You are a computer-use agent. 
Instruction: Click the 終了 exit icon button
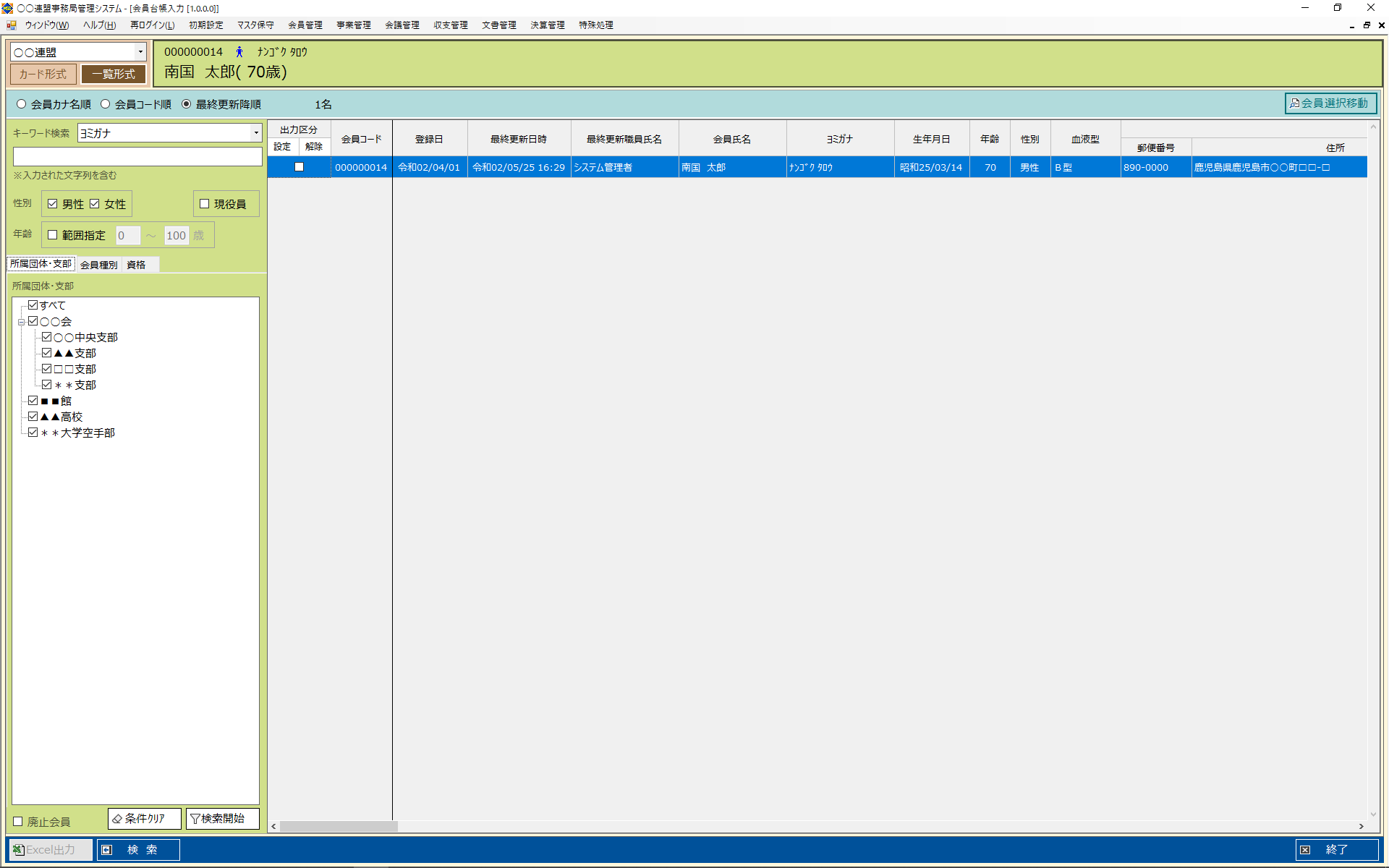coord(1305,849)
